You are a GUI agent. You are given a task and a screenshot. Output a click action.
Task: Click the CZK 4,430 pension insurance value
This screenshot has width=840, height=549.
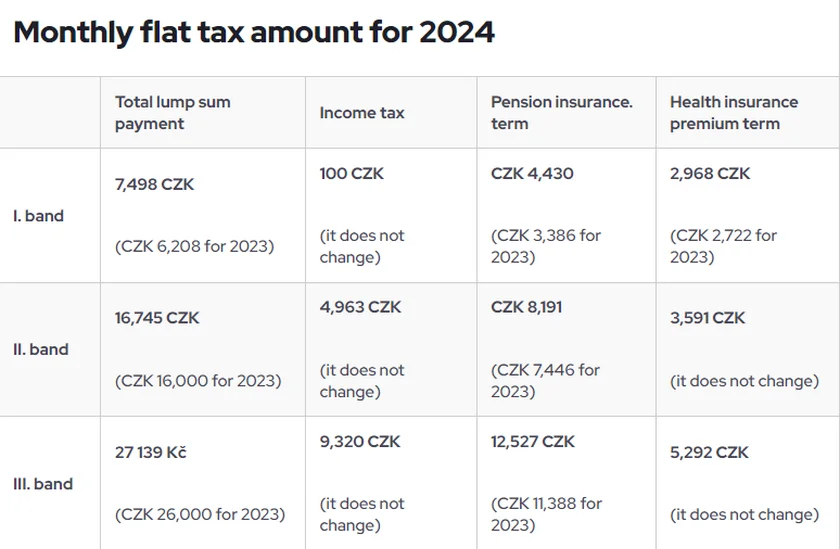click(x=532, y=174)
